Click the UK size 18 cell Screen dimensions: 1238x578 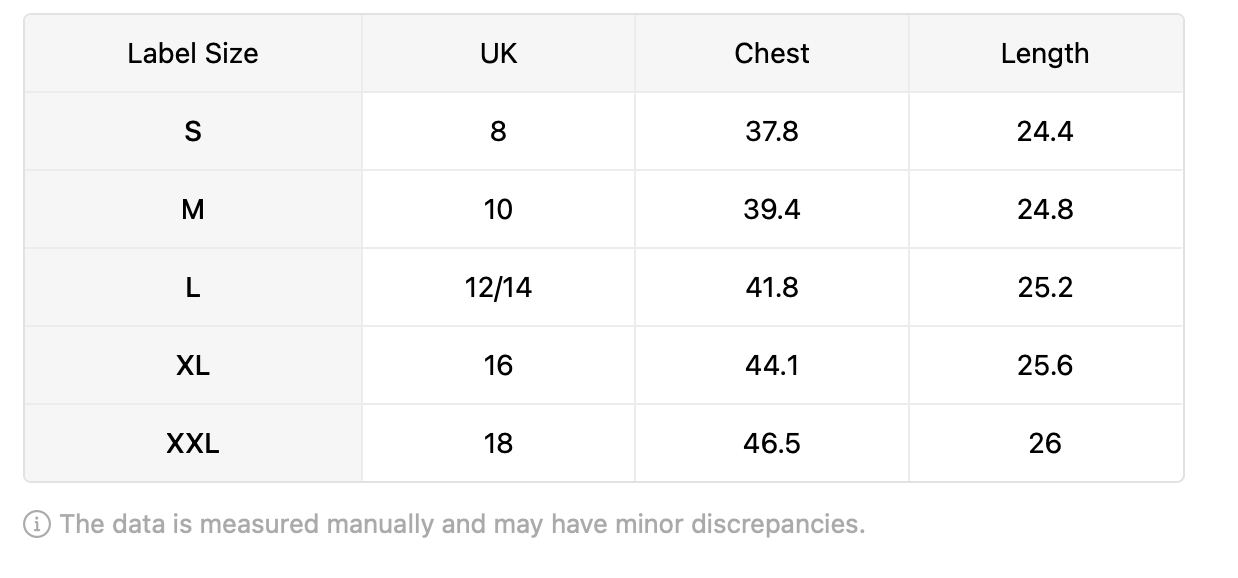[x=498, y=443]
